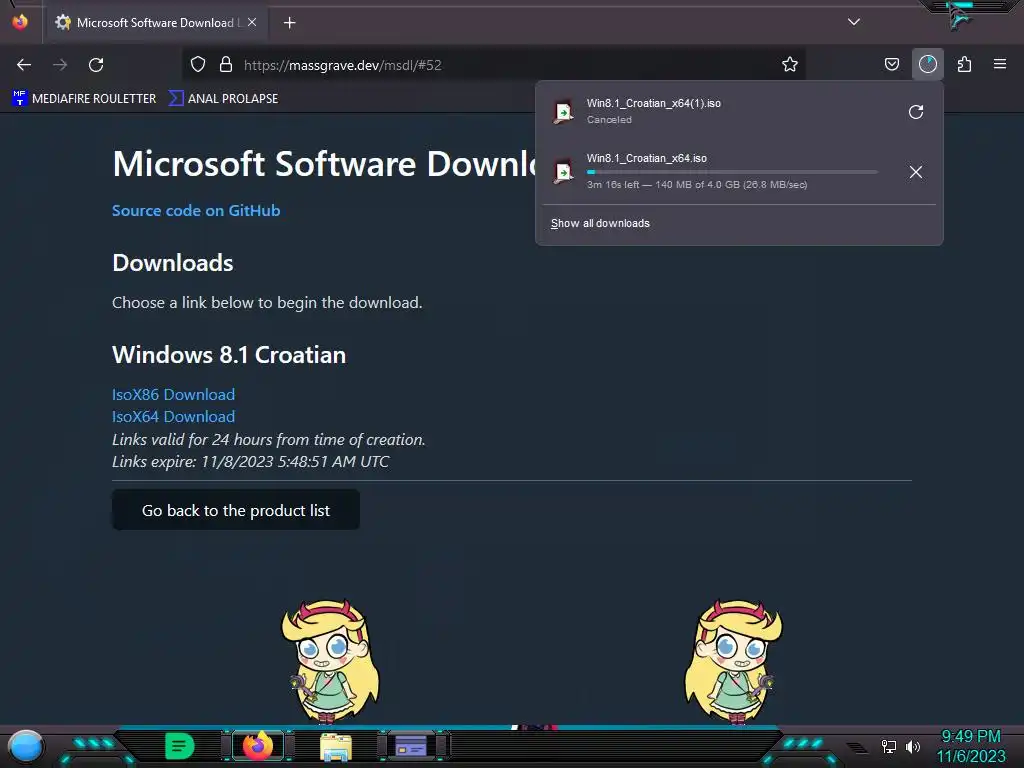Go back using the browser back arrow

[24, 65]
